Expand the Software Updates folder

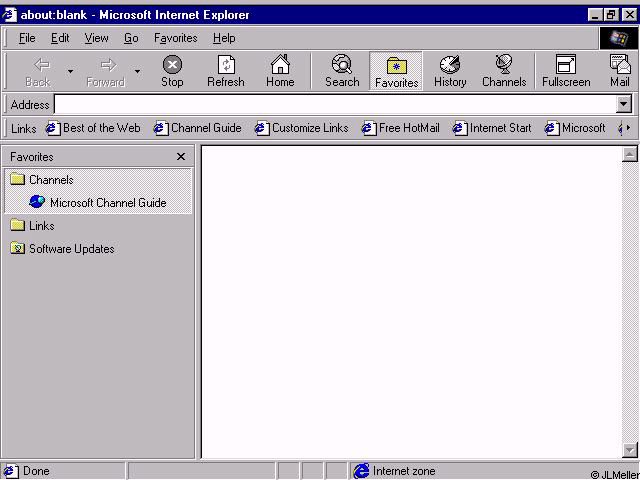pyautogui.click(x=62, y=249)
